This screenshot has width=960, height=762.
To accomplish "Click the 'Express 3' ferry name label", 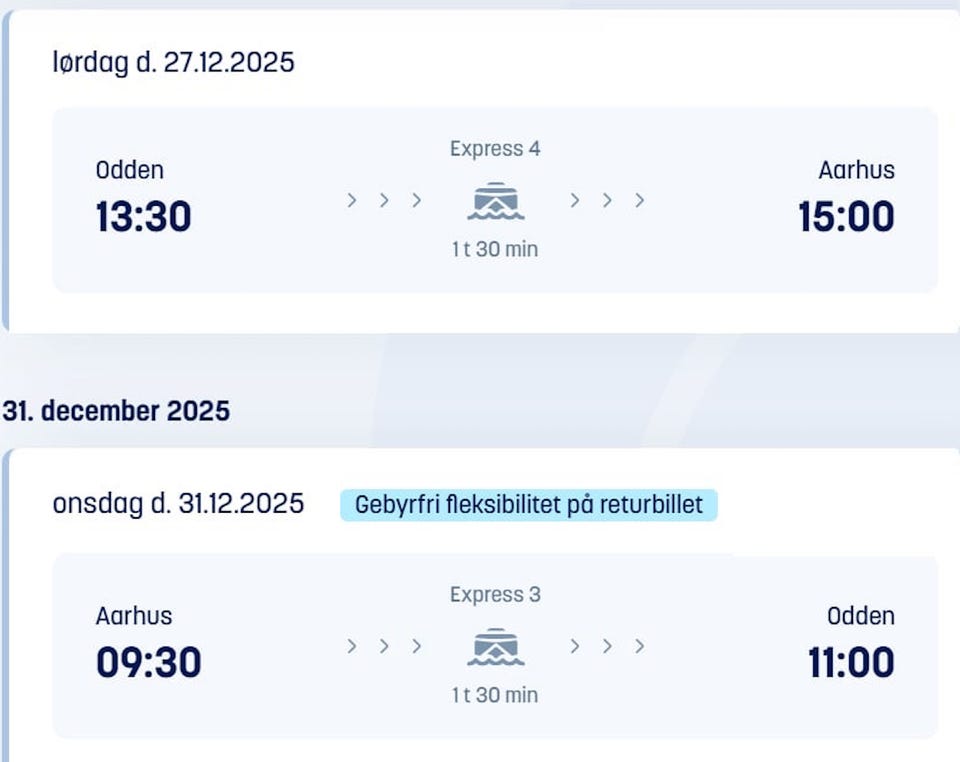I will pos(495,595).
